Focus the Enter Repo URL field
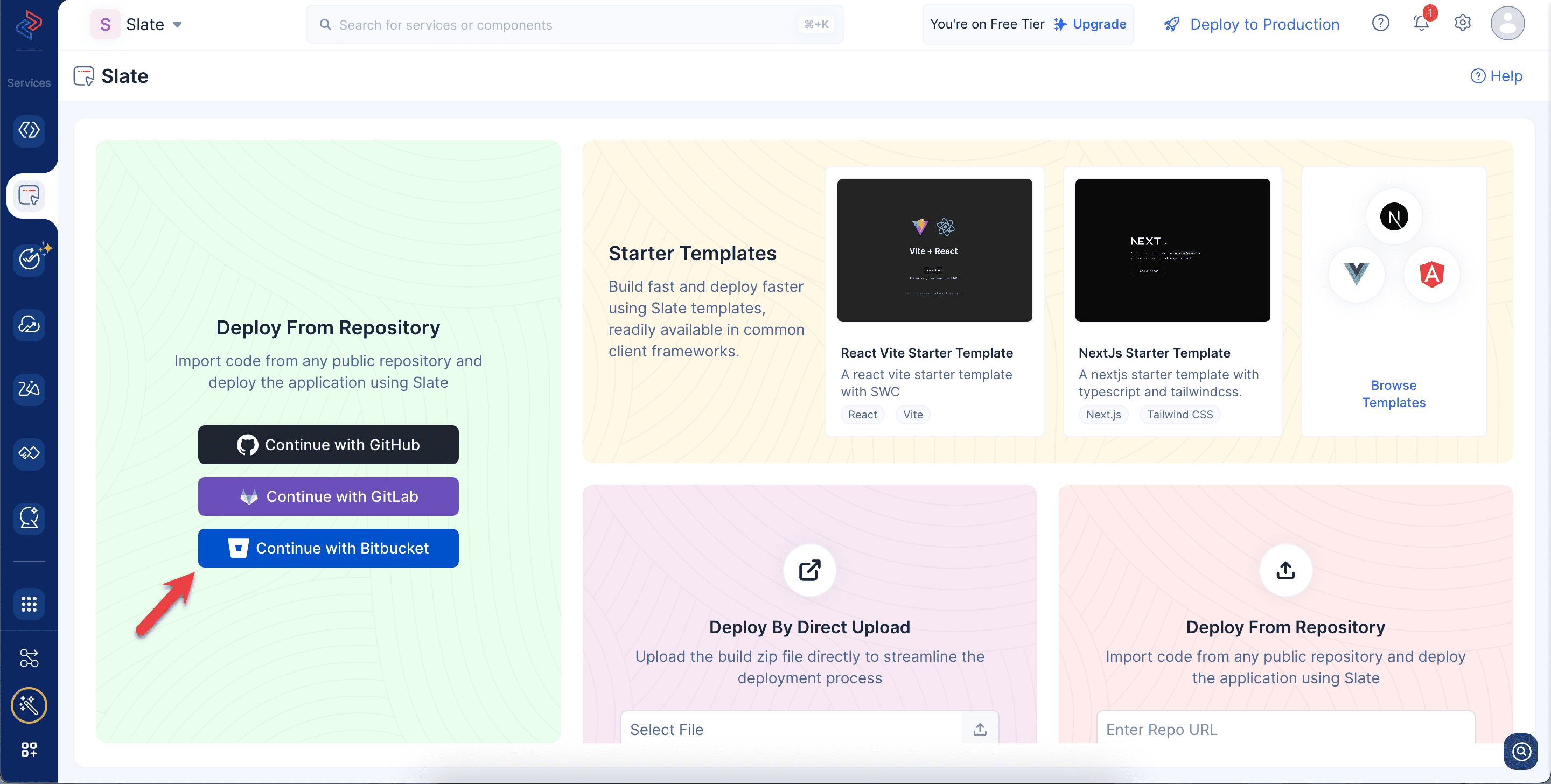This screenshot has height=784, width=1551. 1285,729
